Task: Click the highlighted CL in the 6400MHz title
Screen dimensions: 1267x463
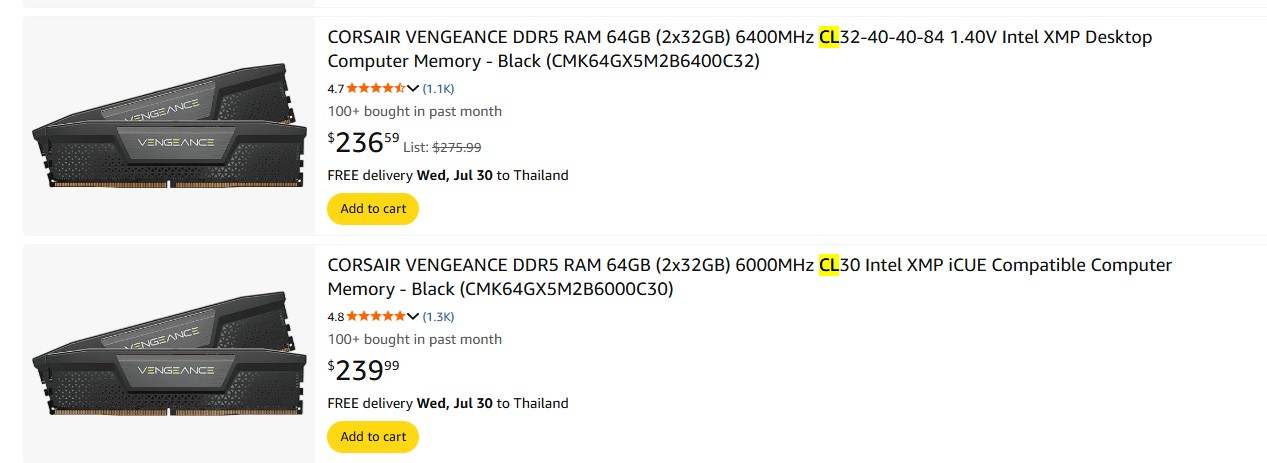Action: pos(828,37)
